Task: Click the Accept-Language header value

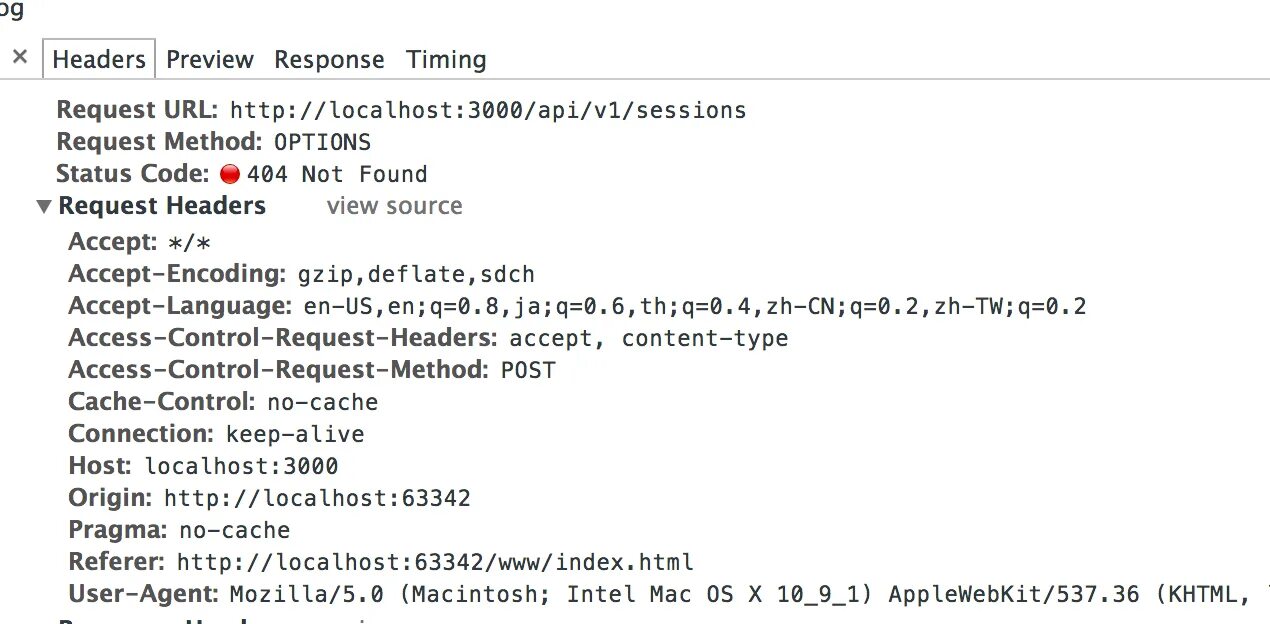Action: [687, 306]
